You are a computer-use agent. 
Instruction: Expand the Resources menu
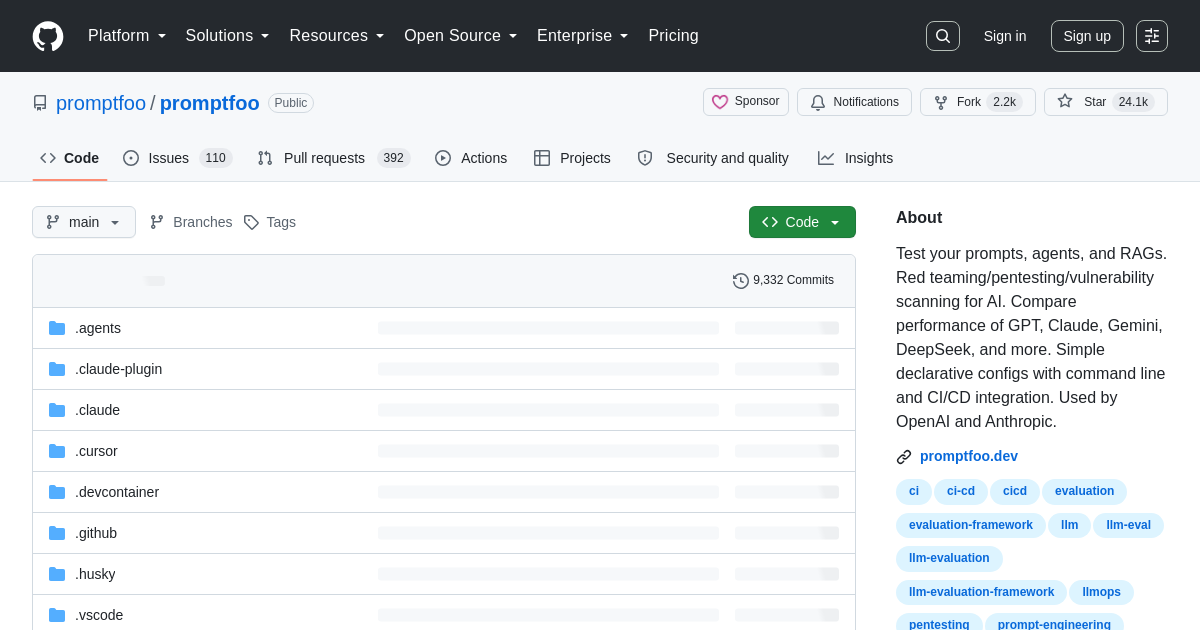coord(337,36)
